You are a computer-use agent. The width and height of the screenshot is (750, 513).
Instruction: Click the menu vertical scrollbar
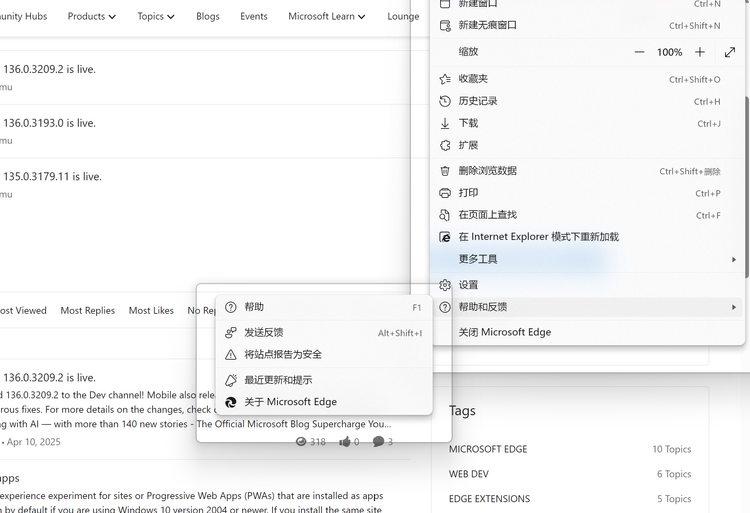point(747,186)
